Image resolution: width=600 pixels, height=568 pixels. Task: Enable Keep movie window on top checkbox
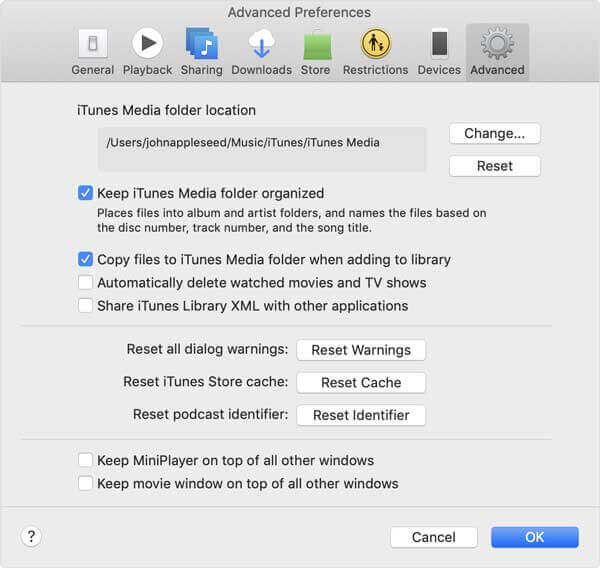pyautogui.click(x=85, y=483)
